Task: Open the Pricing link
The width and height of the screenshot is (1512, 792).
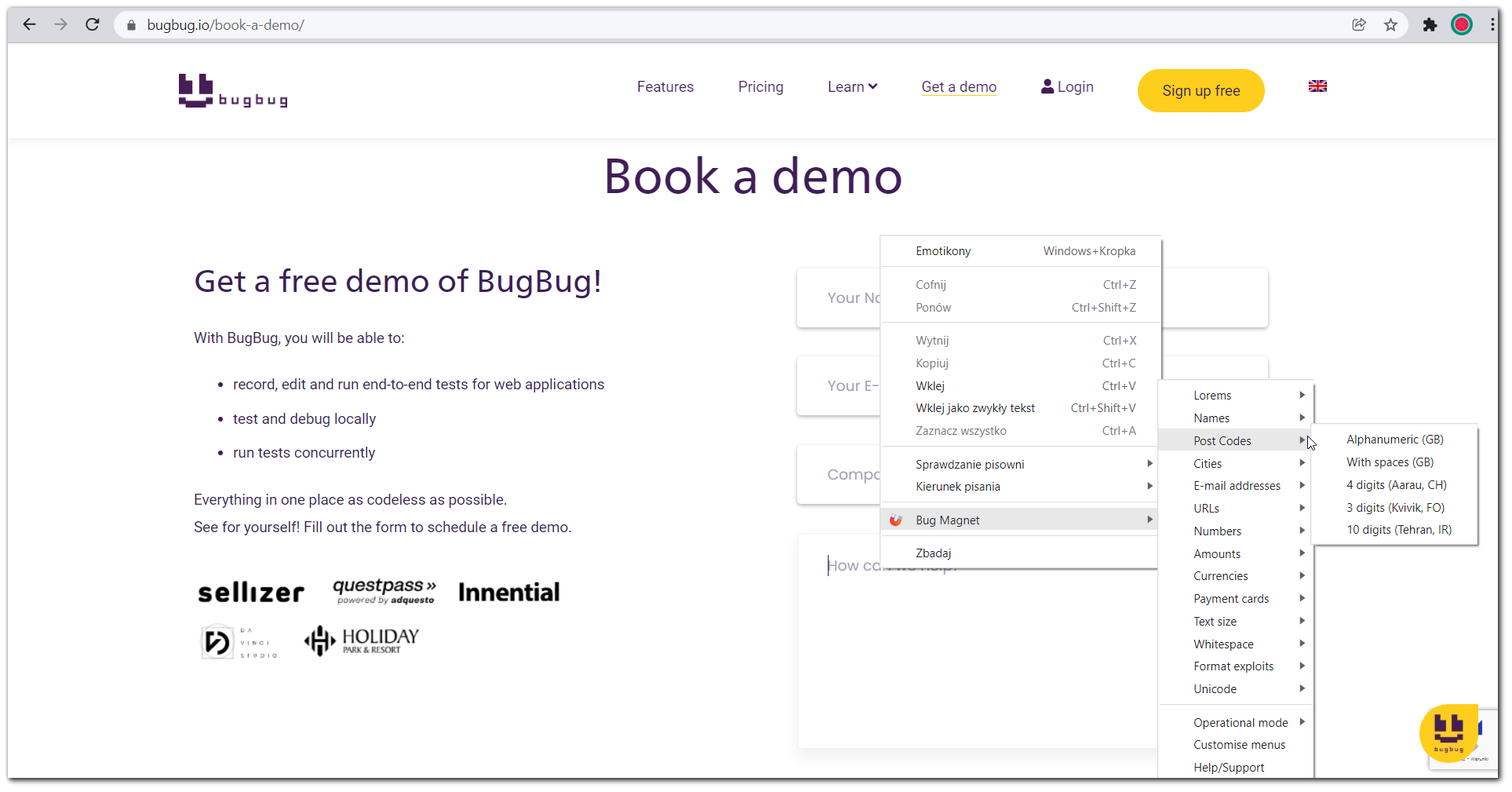Action: tap(760, 87)
